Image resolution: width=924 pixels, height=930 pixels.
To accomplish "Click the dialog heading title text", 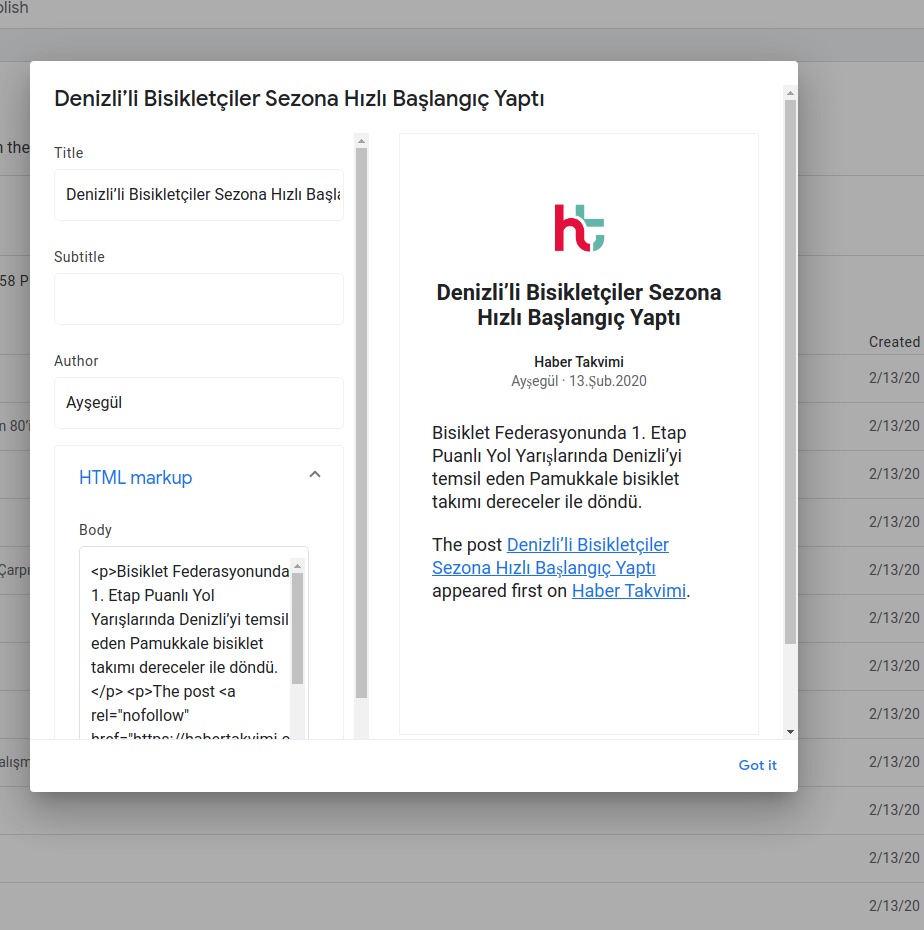I will pyautogui.click(x=299, y=98).
